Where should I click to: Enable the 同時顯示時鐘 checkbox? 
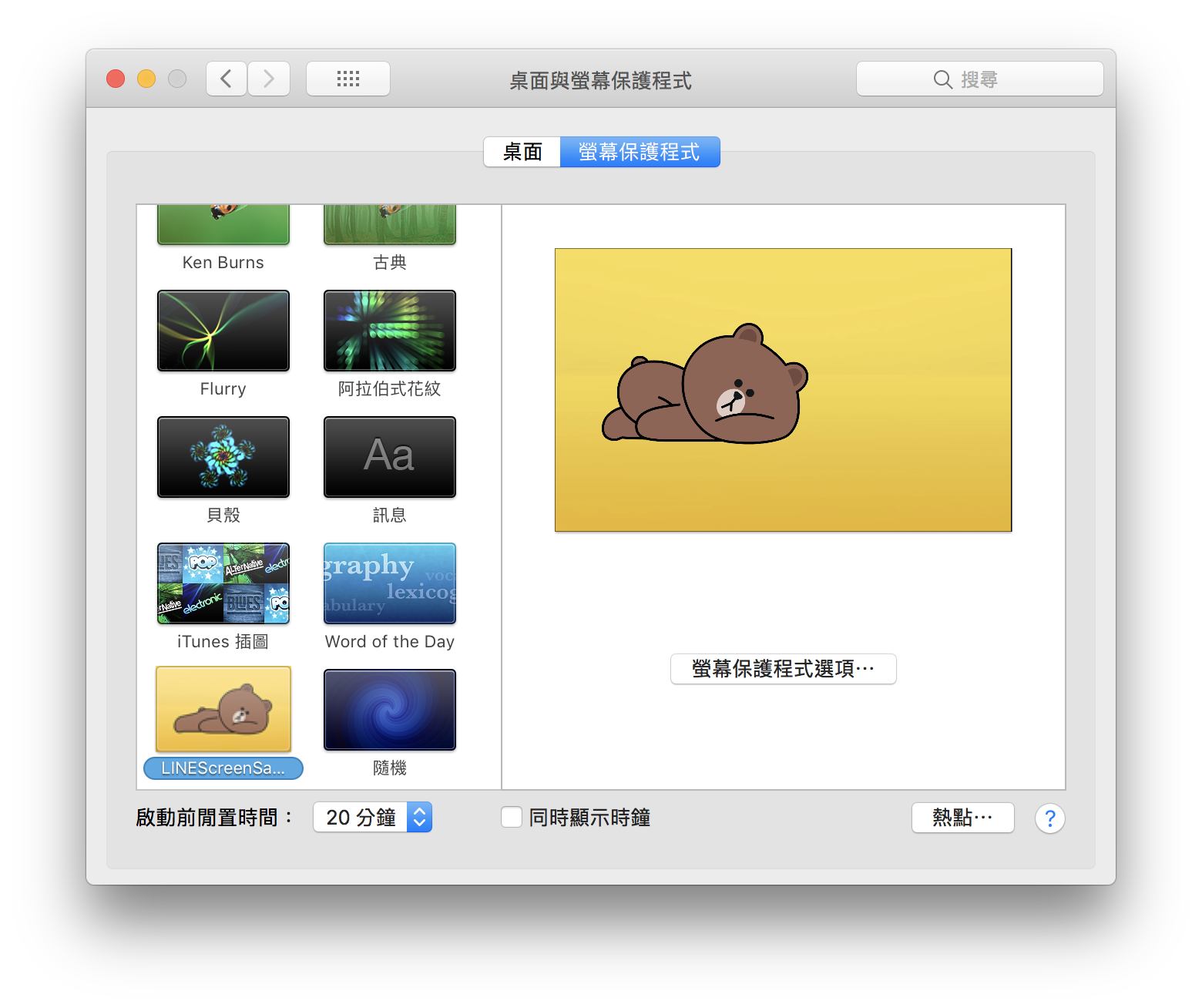pyautogui.click(x=512, y=817)
